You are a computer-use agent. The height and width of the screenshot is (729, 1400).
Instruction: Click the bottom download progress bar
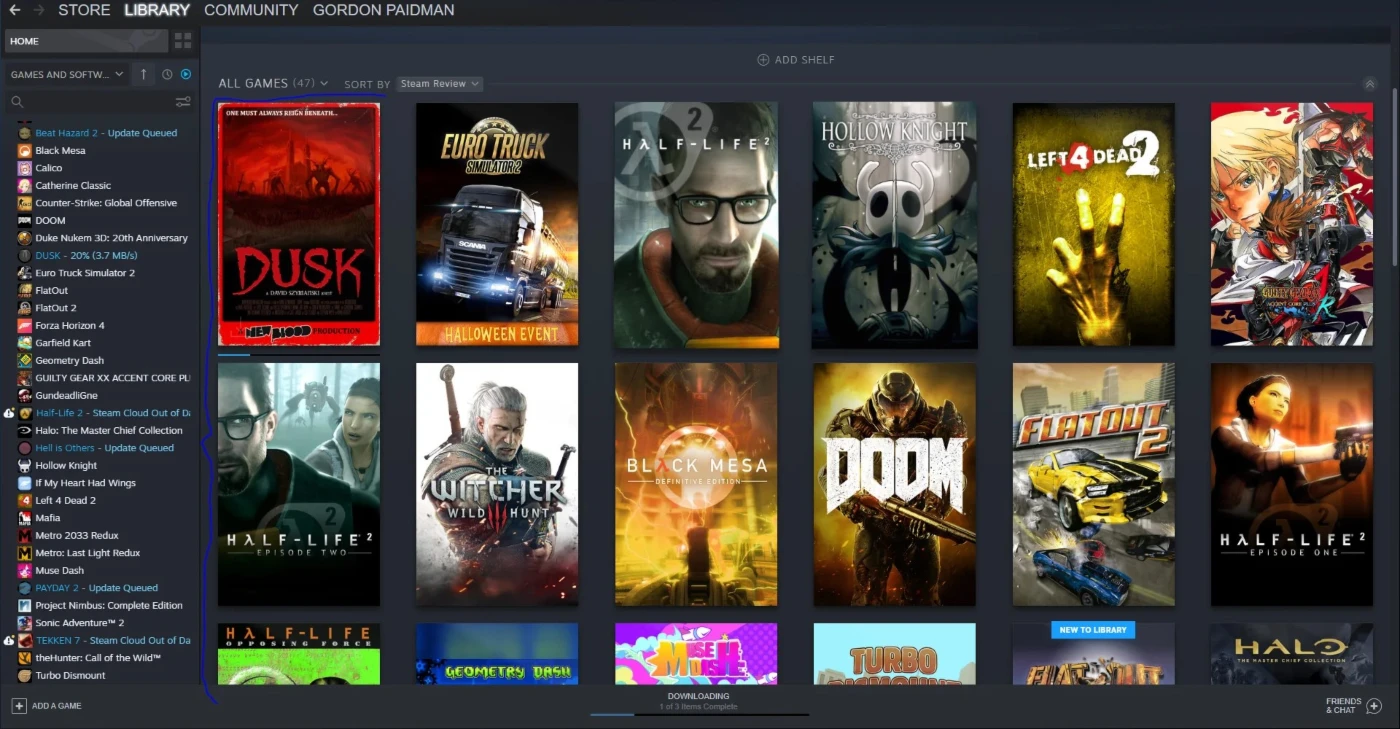tap(699, 714)
